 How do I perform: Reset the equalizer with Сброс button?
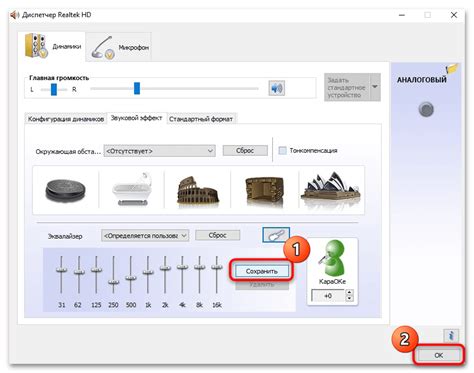click(x=218, y=235)
